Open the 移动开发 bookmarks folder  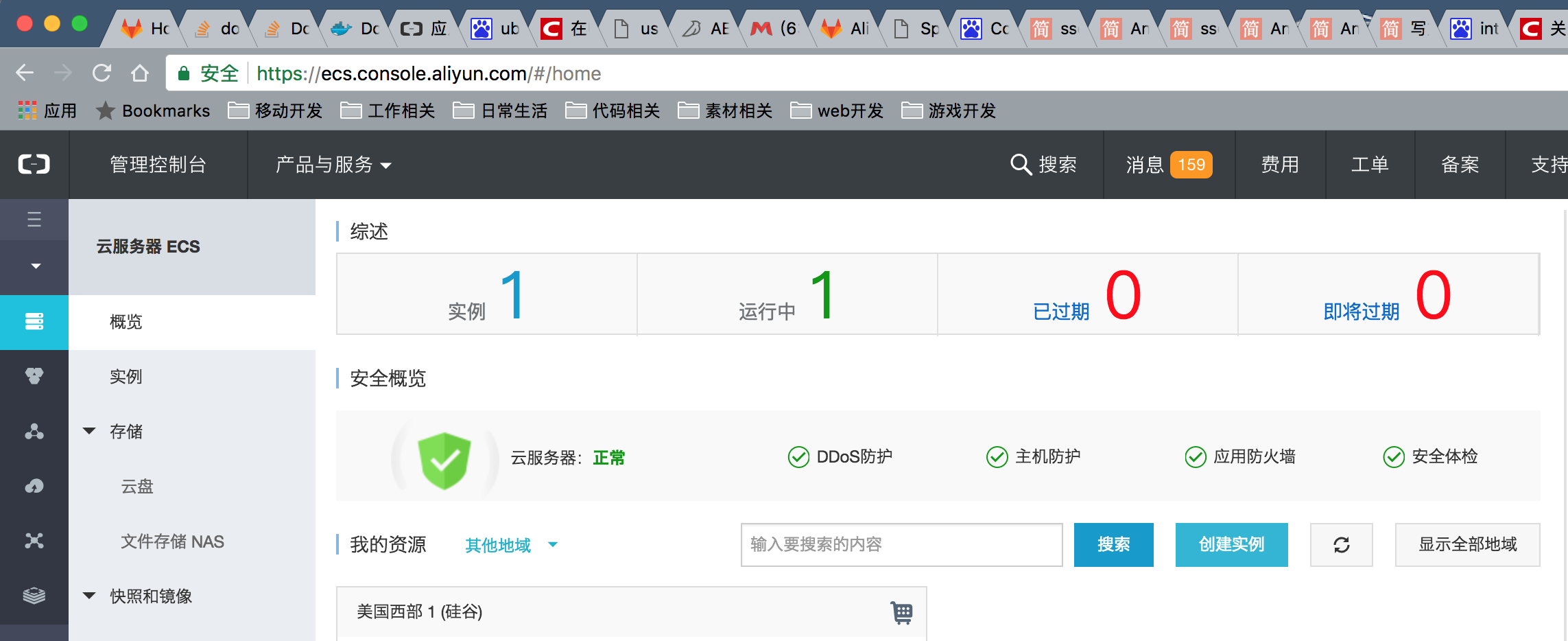click(x=275, y=110)
